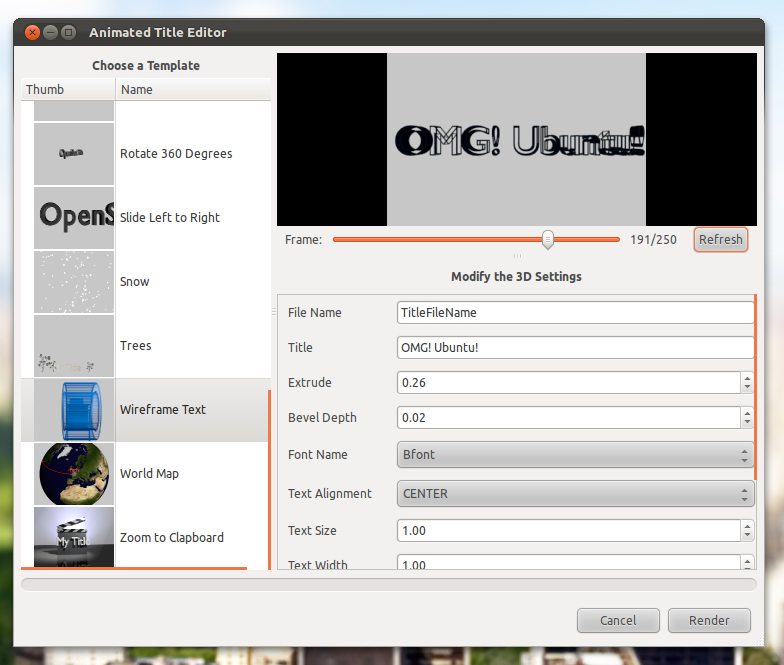Click the Thumb column header
The width and height of the screenshot is (784, 665).
tap(68, 90)
